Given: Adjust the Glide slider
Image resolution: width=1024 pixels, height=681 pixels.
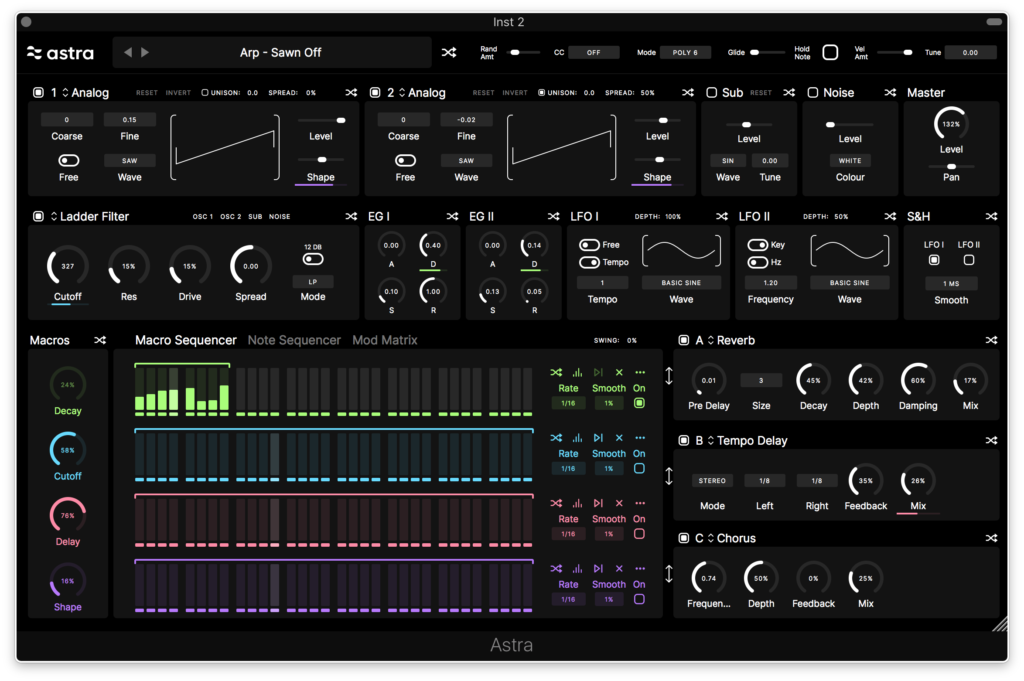Looking at the screenshot, I should [767, 52].
